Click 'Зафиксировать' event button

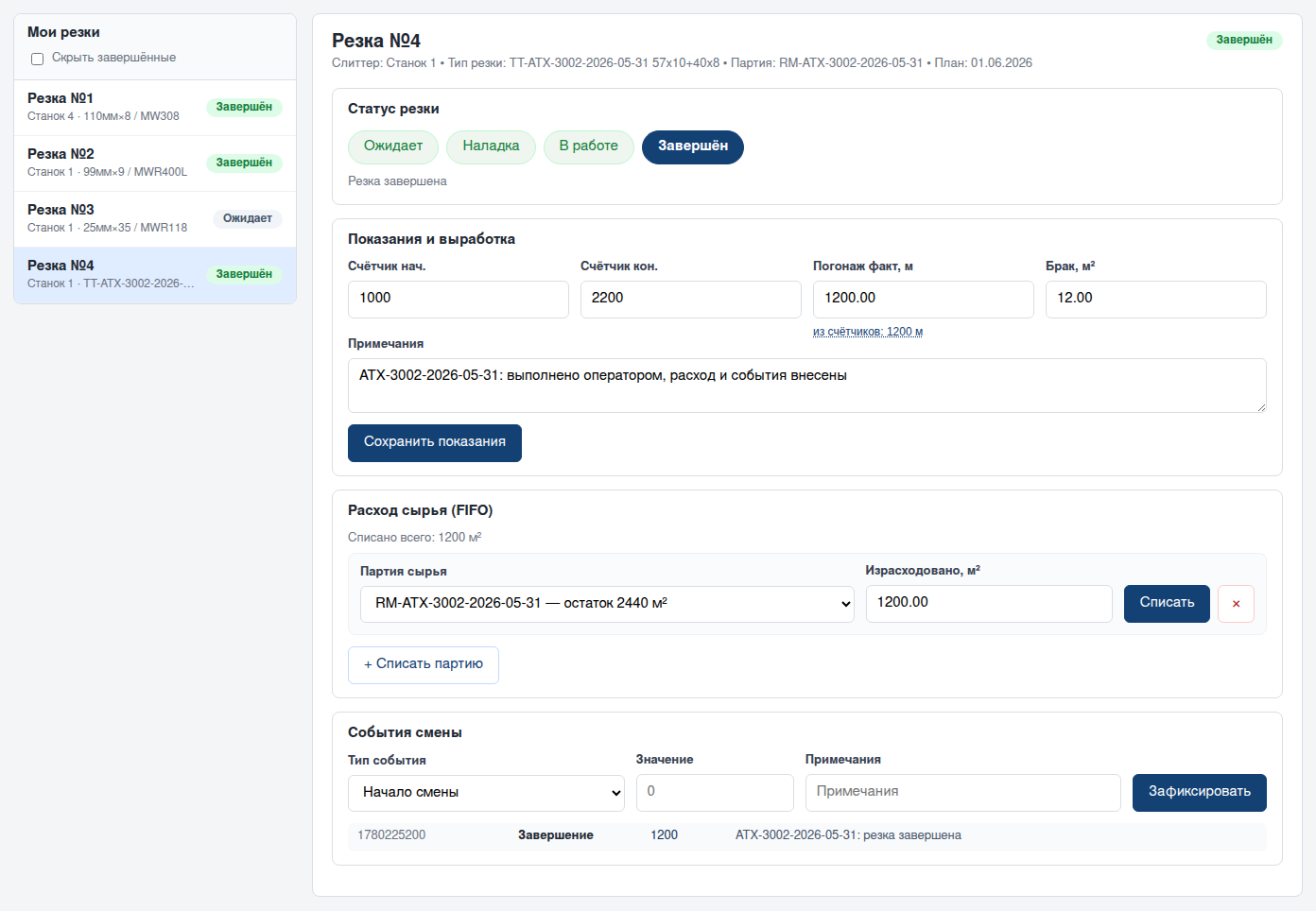tap(1200, 793)
